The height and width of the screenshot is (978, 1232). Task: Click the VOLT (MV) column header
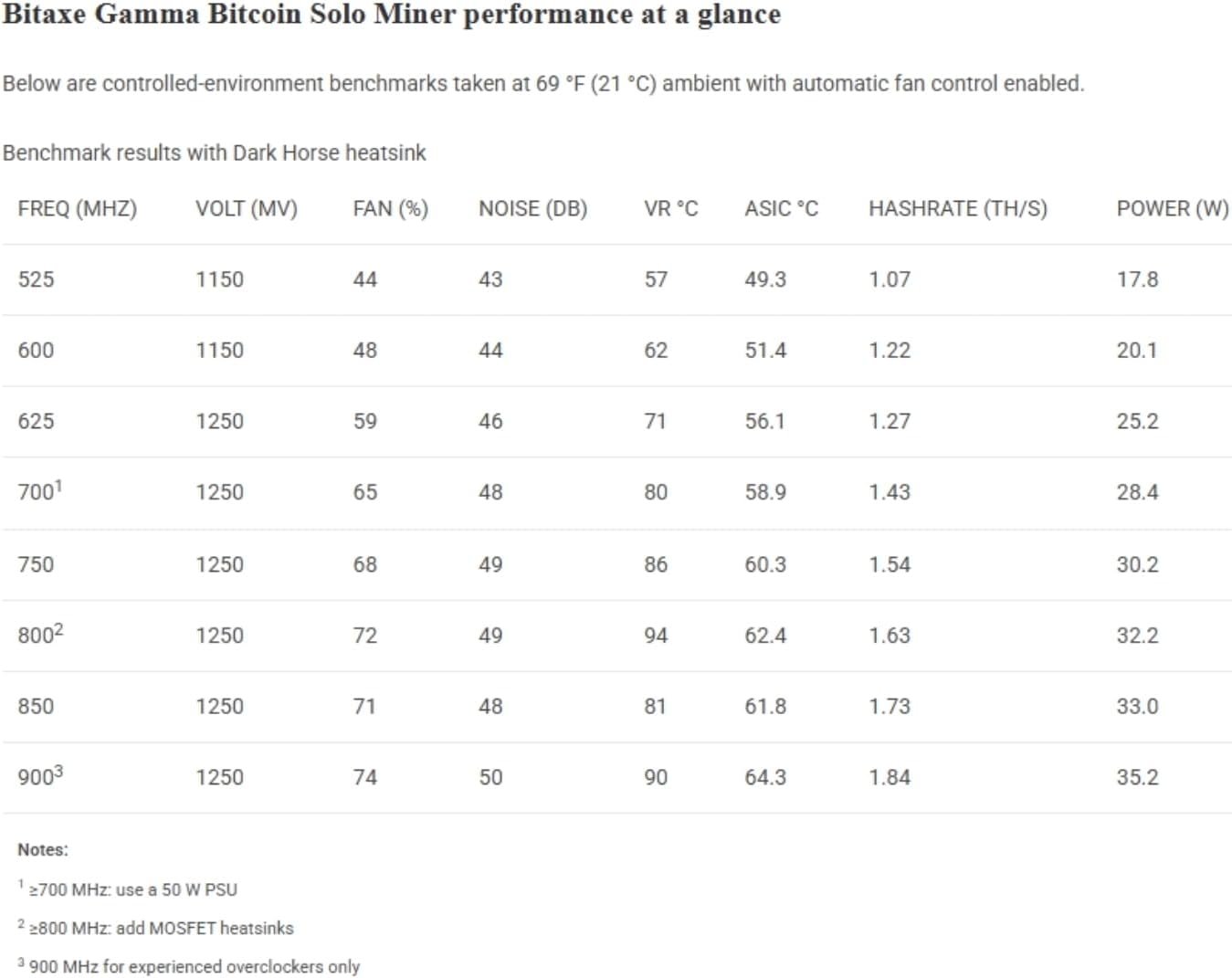pyautogui.click(x=246, y=209)
